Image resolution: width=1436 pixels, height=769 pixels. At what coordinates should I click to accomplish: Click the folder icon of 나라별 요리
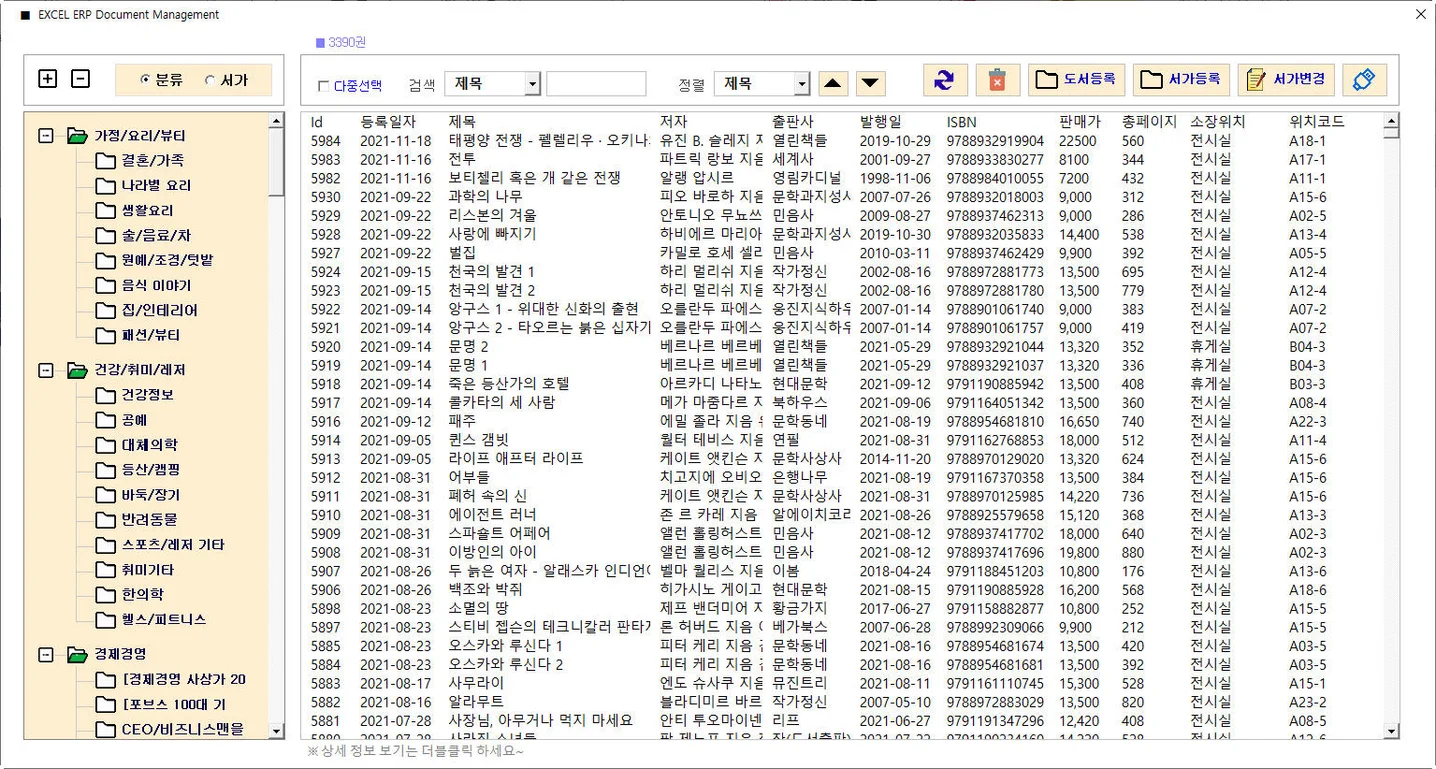(x=106, y=185)
